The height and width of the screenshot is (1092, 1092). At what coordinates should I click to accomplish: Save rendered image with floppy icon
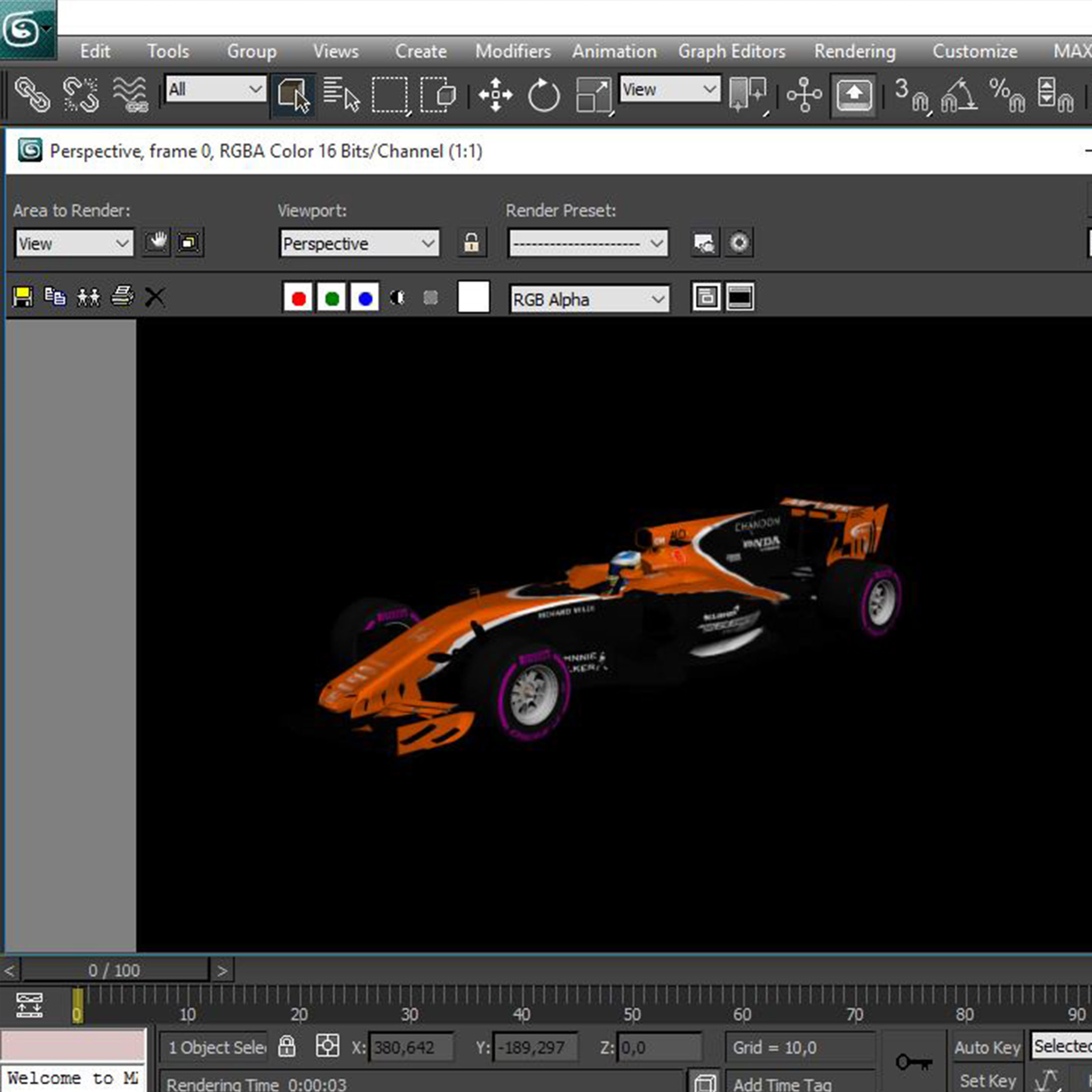pos(23,297)
